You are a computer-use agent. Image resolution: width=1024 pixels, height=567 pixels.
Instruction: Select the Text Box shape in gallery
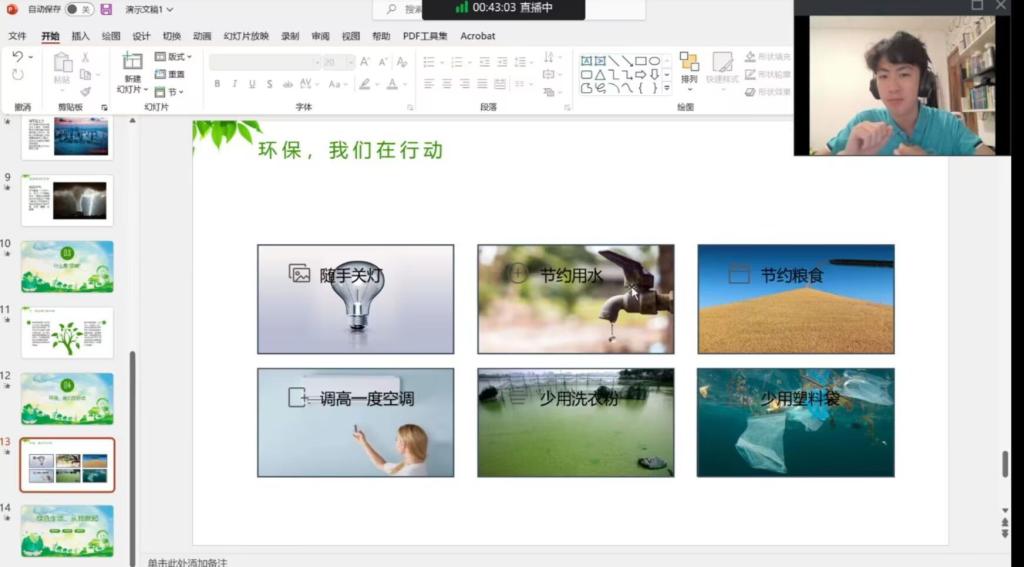tap(586, 61)
